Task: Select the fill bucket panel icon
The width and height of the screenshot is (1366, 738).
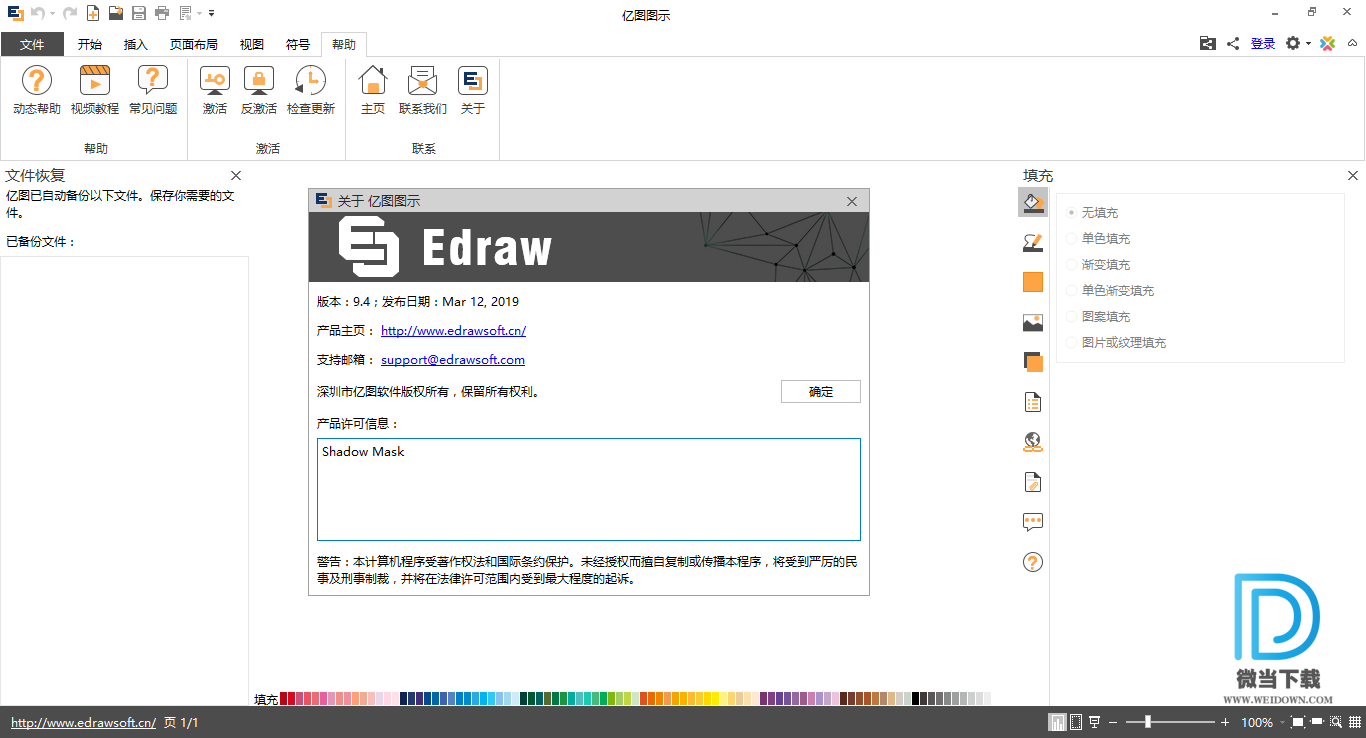Action: (x=1033, y=203)
